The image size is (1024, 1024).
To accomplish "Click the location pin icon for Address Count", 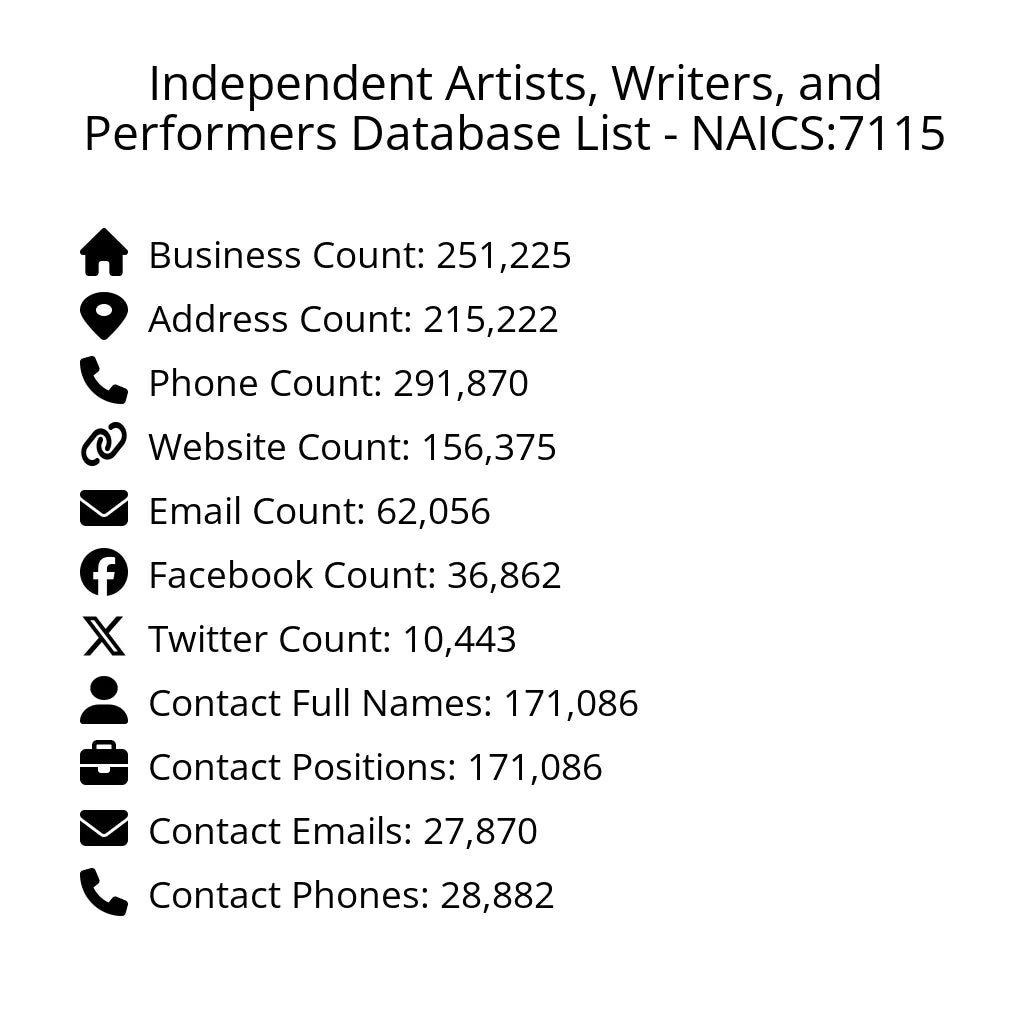I will (x=104, y=317).
